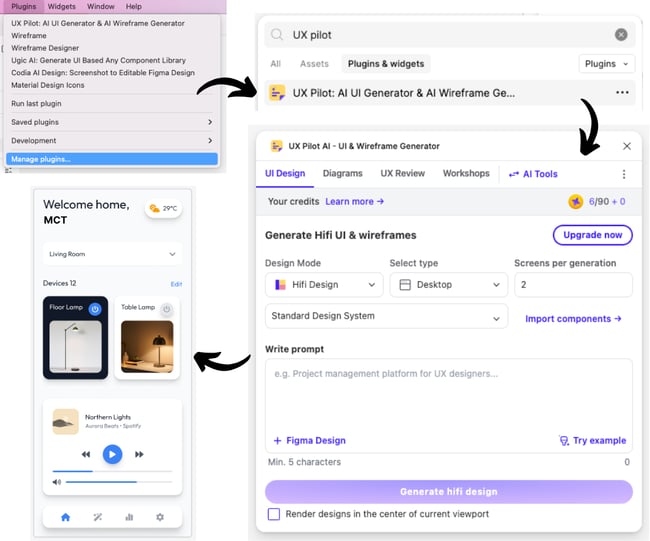Open the Help menu
Viewport: 650px width, 541px height.
pos(133,6)
